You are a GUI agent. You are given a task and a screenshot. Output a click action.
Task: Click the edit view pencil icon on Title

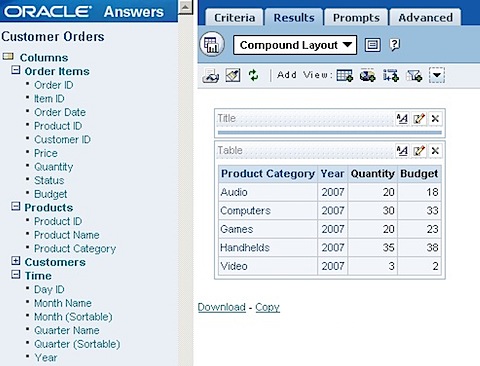pyautogui.click(x=419, y=119)
